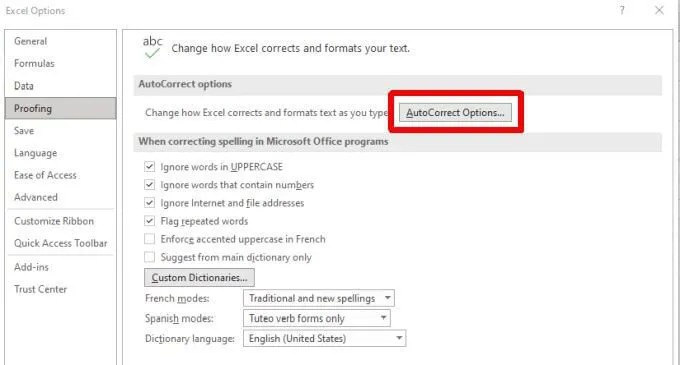Click the AutoCorrect Options button
This screenshot has width=680, height=365.
[x=455, y=113]
